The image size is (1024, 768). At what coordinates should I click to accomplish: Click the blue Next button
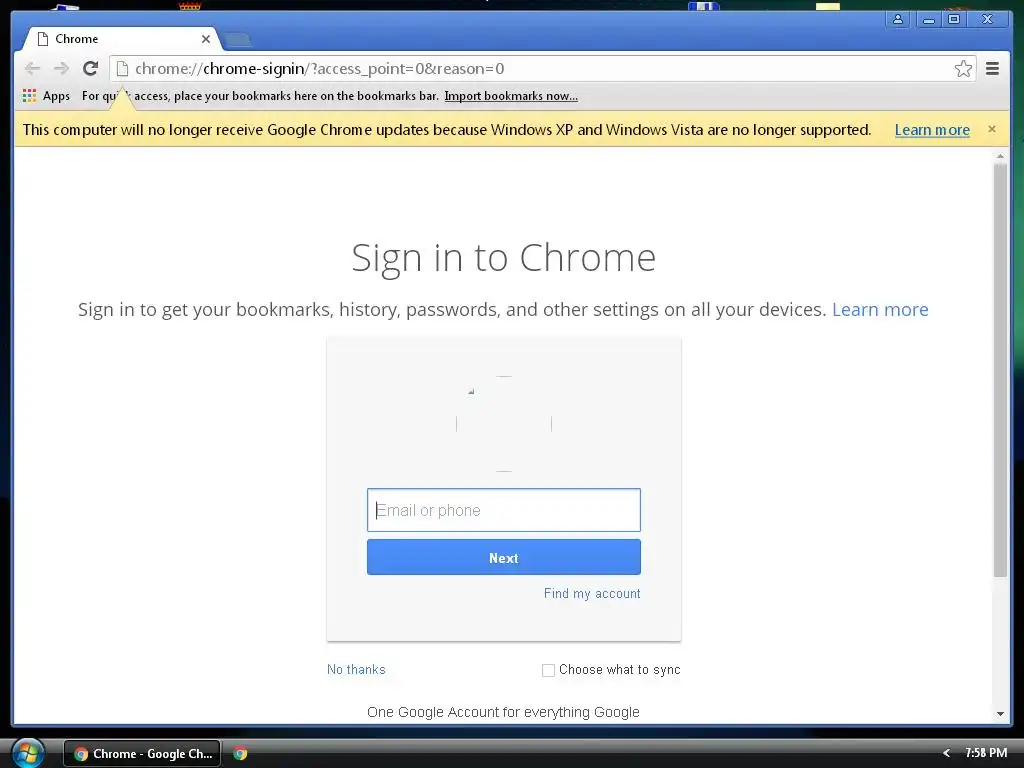[504, 558]
